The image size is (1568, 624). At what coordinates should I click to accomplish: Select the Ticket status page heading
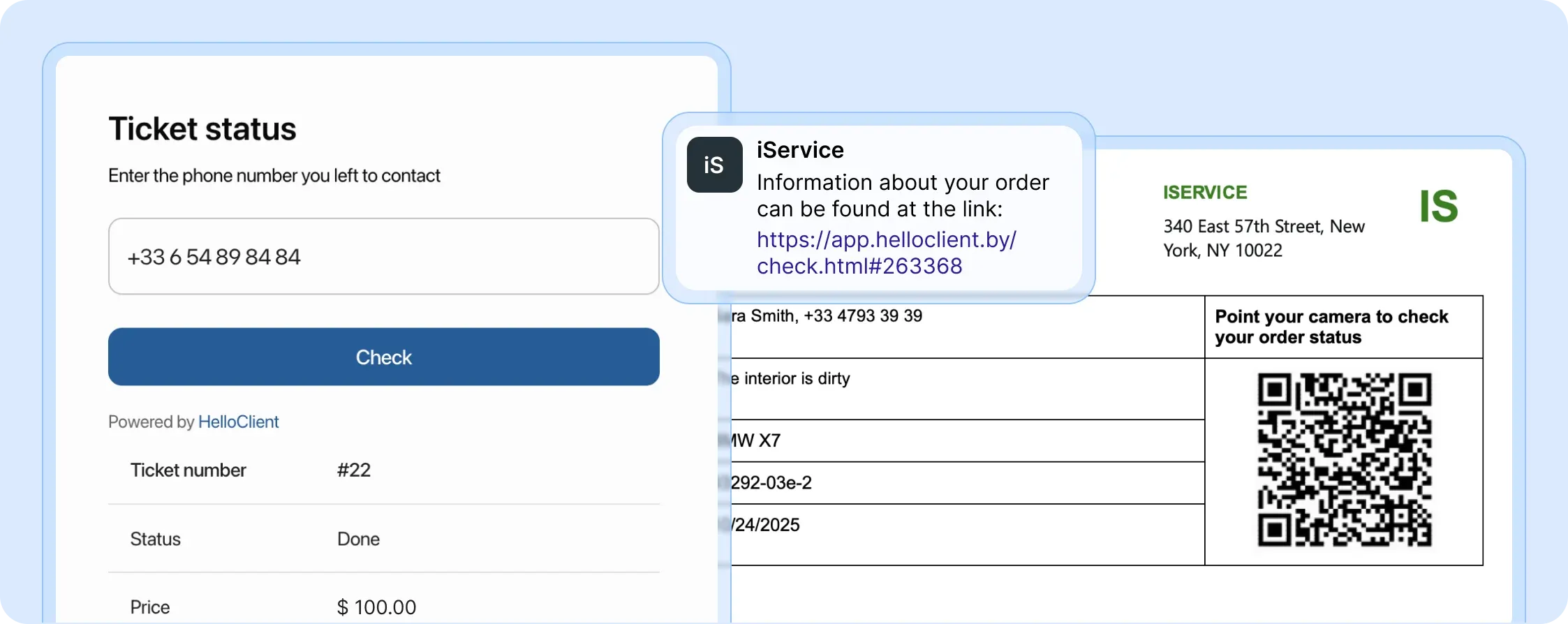click(202, 128)
